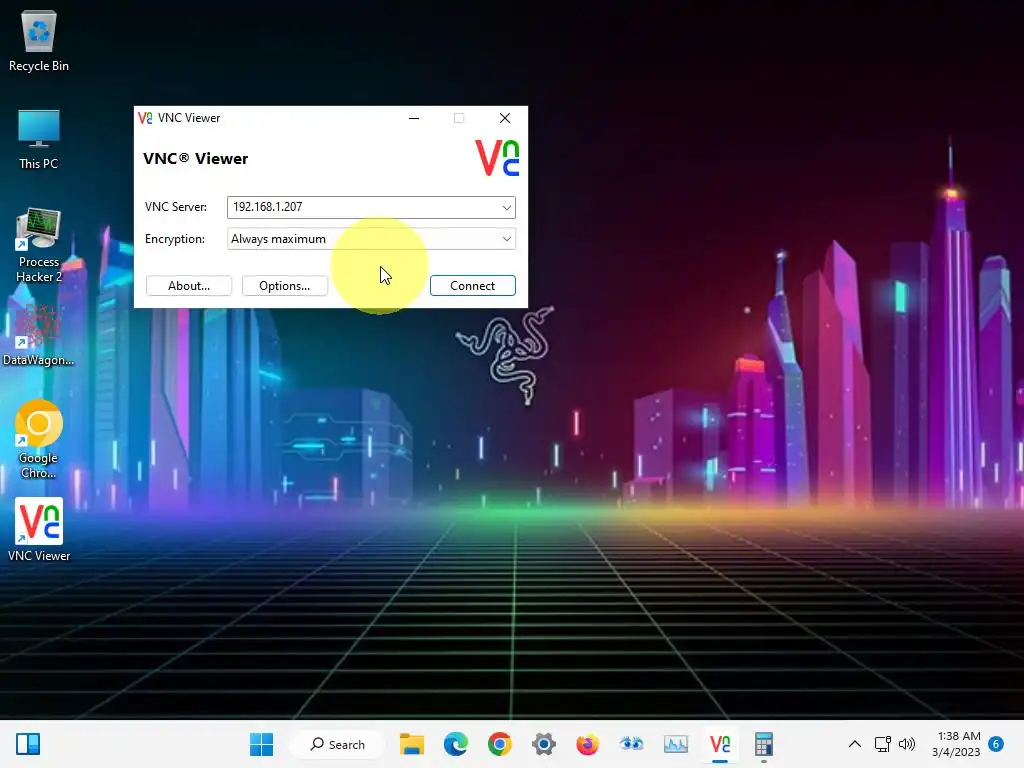Select the Process Hacker 2 shortcut
Screen dimensions: 1024x768
click(39, 246)
